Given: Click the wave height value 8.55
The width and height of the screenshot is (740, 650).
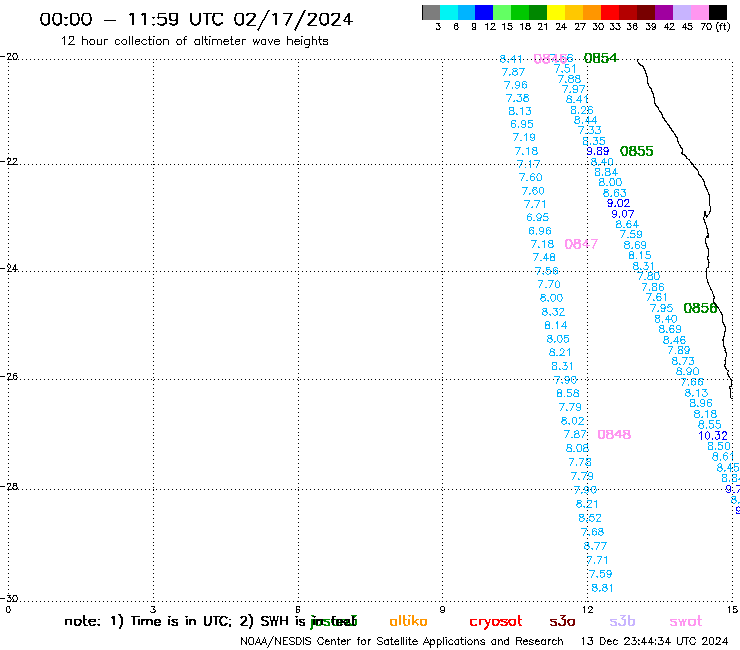Looking at the screenshot, I should click(x=709, y=424).
